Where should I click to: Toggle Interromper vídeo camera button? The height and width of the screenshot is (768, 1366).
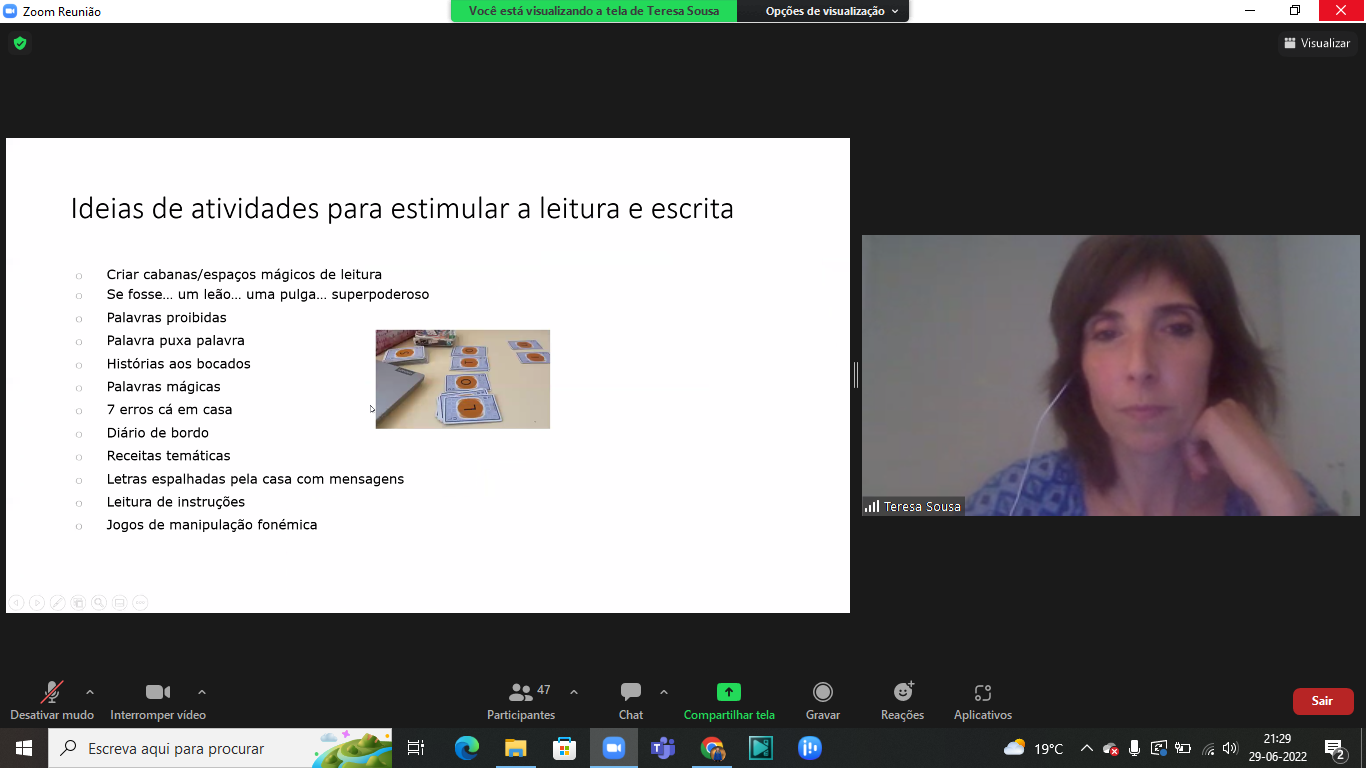(x=157, y=700)
